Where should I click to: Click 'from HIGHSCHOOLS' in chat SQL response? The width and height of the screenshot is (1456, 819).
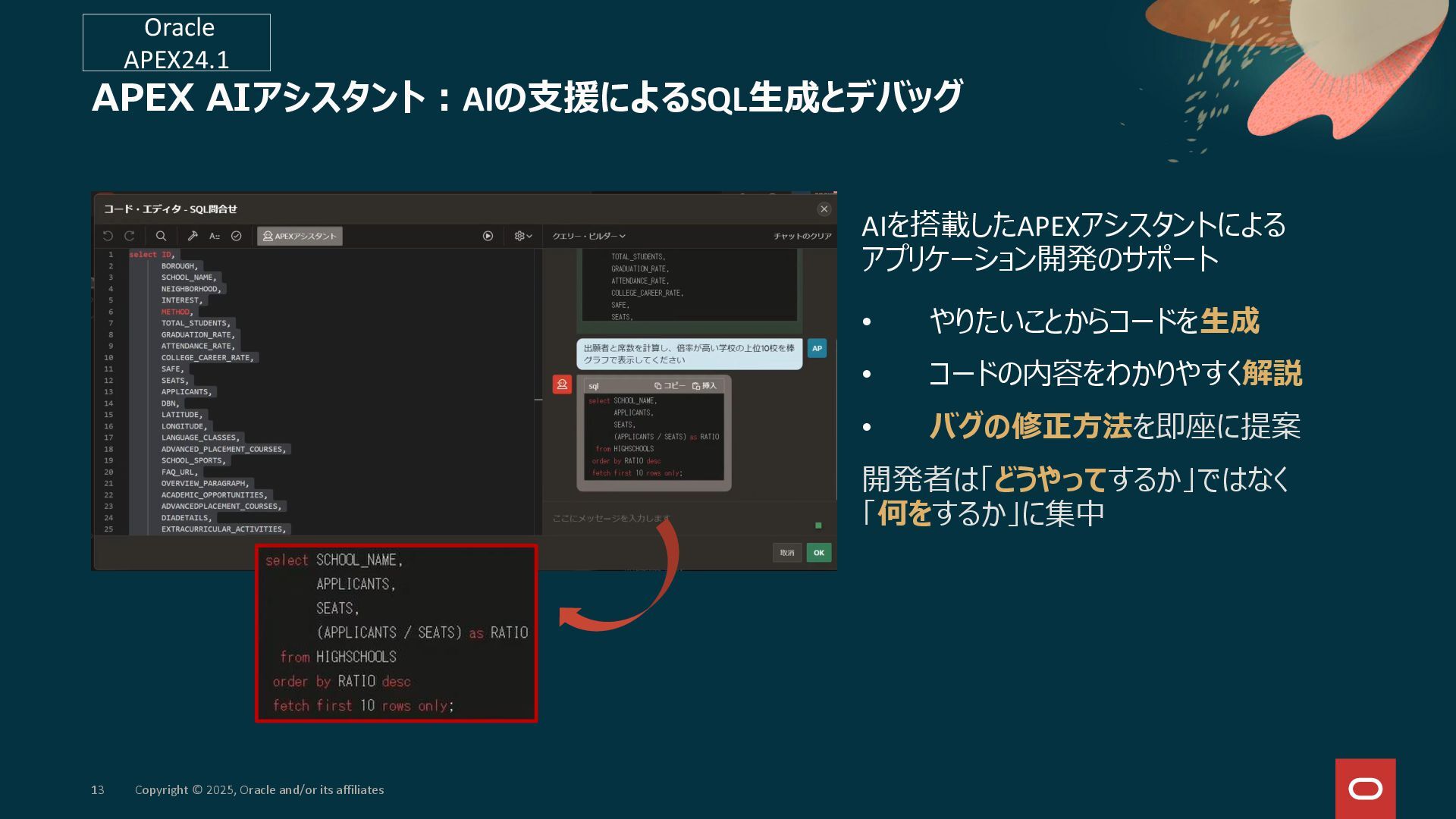pyautogui.click(x=624, y=449)
